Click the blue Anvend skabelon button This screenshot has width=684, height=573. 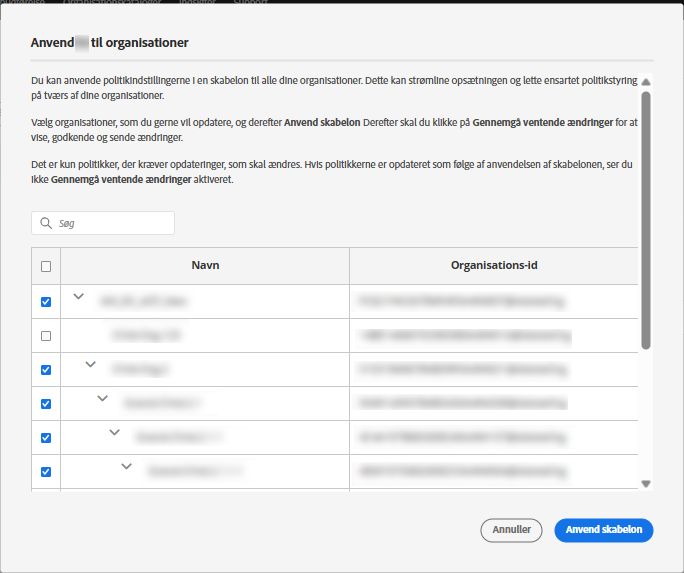pyautogui.click(x=604, y=530)
